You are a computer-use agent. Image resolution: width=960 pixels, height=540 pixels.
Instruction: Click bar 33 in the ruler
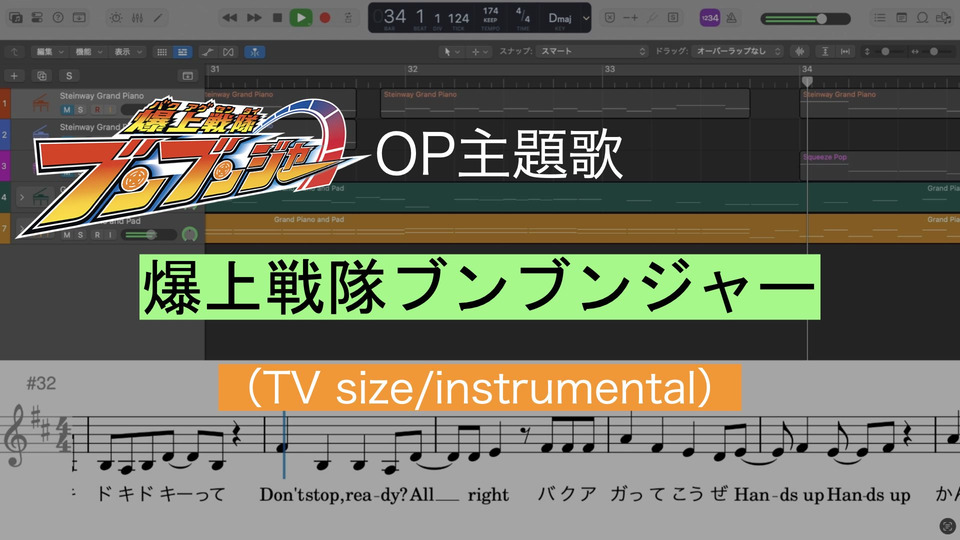(610, 69)
